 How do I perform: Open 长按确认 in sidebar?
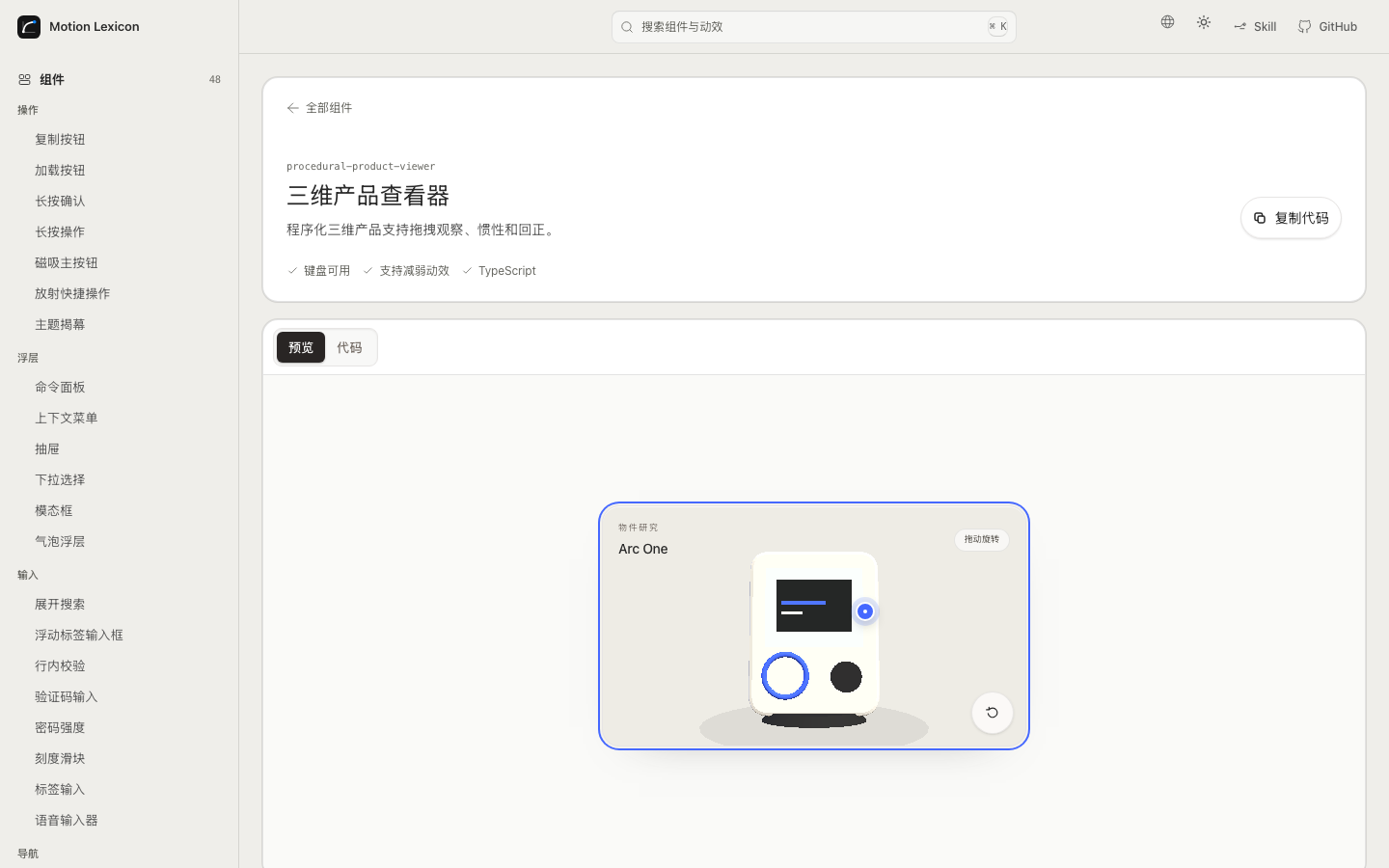[60, 202]
